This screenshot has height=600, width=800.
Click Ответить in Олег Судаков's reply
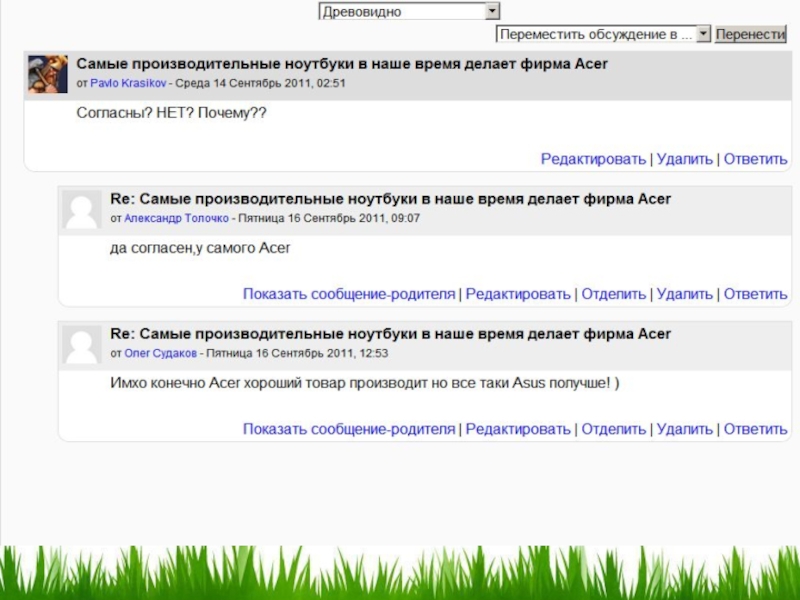click(x=756, y=429)
